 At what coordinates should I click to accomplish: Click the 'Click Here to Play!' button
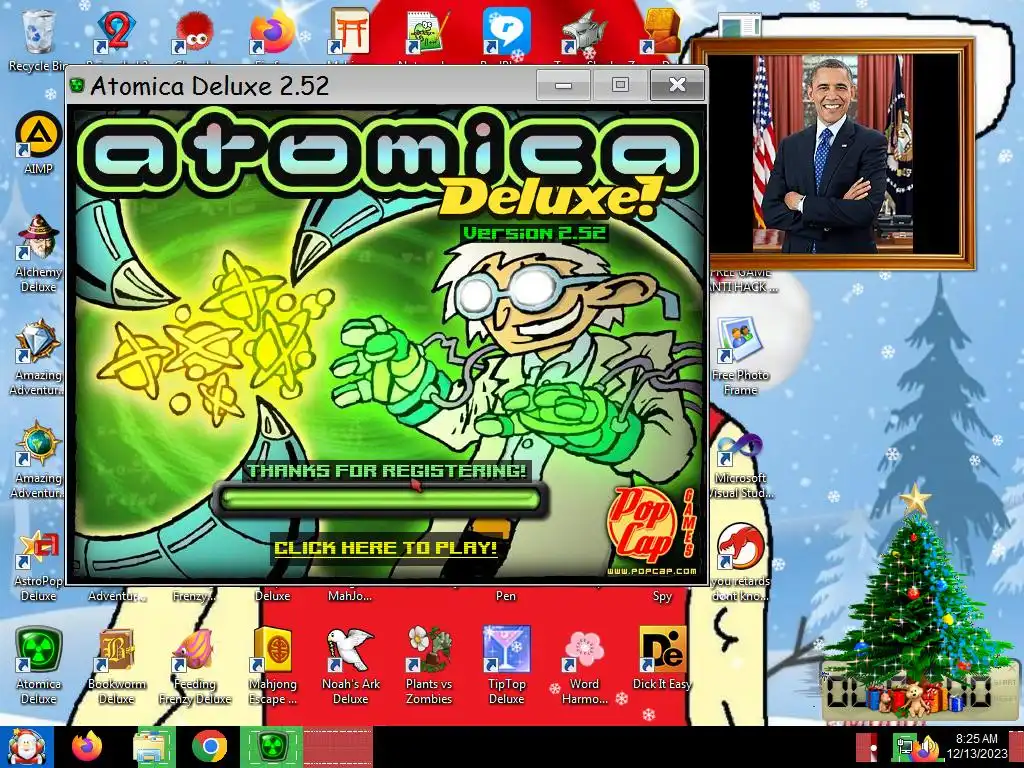[x=385, y=547]
